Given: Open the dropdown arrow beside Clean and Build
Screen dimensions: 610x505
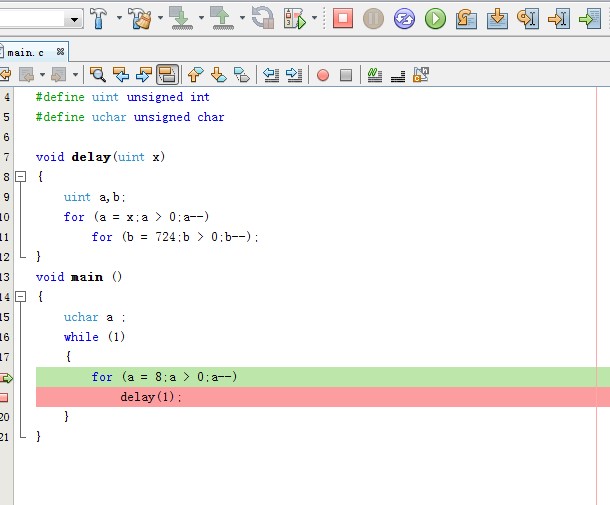Looking at the screenshot, I should (x=160, y=18).
